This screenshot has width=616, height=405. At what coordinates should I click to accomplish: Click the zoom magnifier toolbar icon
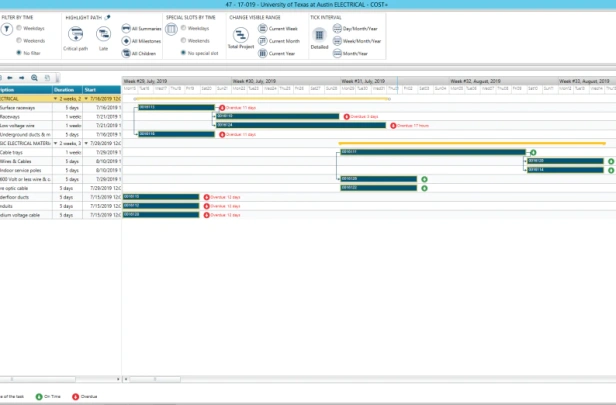[x=35, y=78]
